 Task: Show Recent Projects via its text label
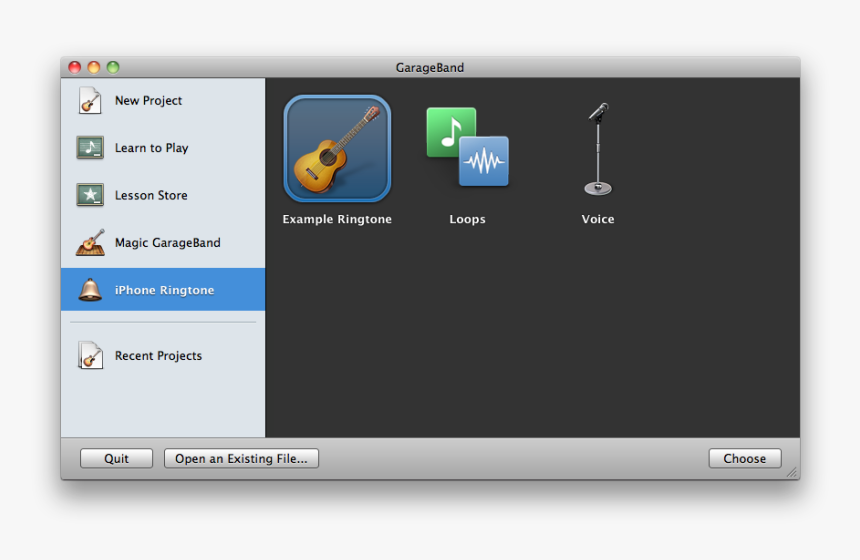coord(158,356)
